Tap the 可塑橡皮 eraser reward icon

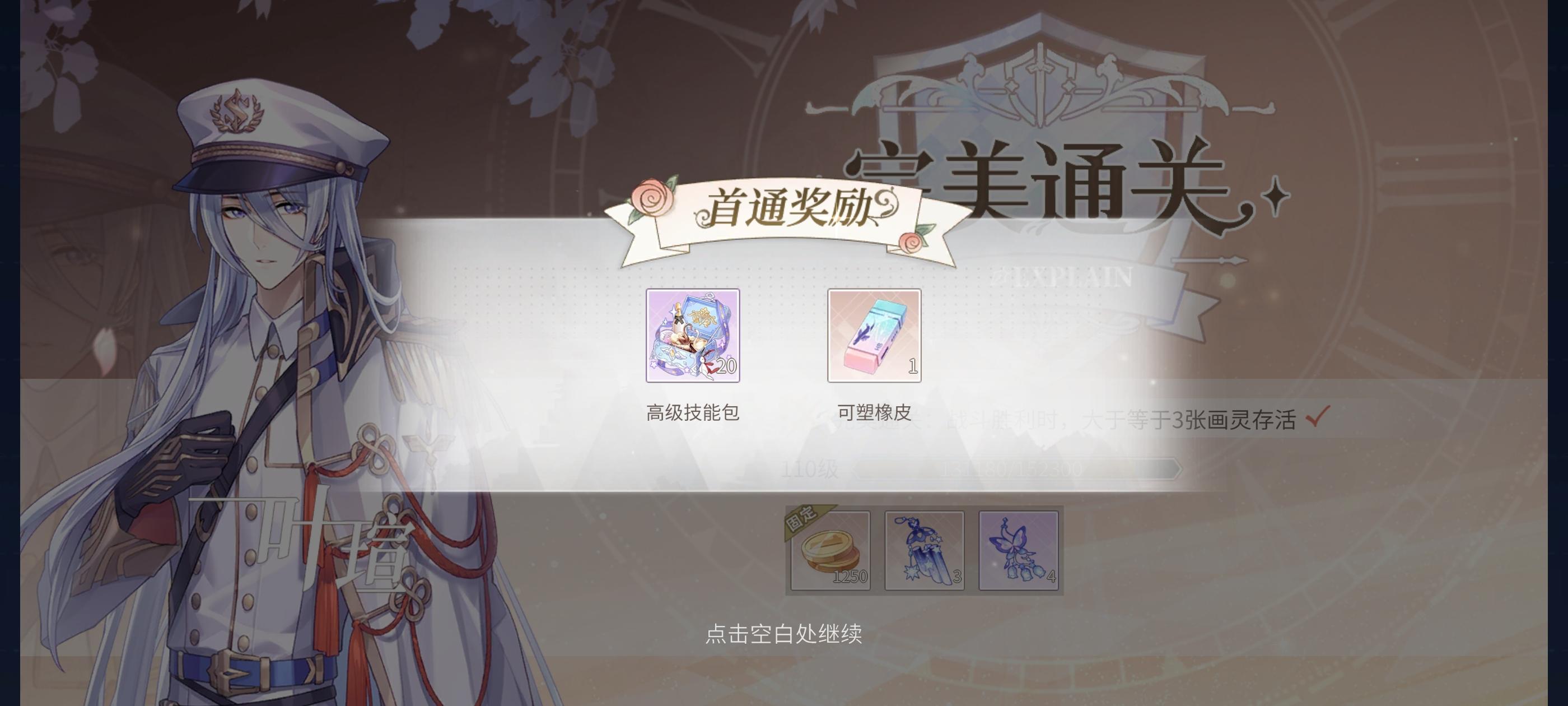click(874, 336)
